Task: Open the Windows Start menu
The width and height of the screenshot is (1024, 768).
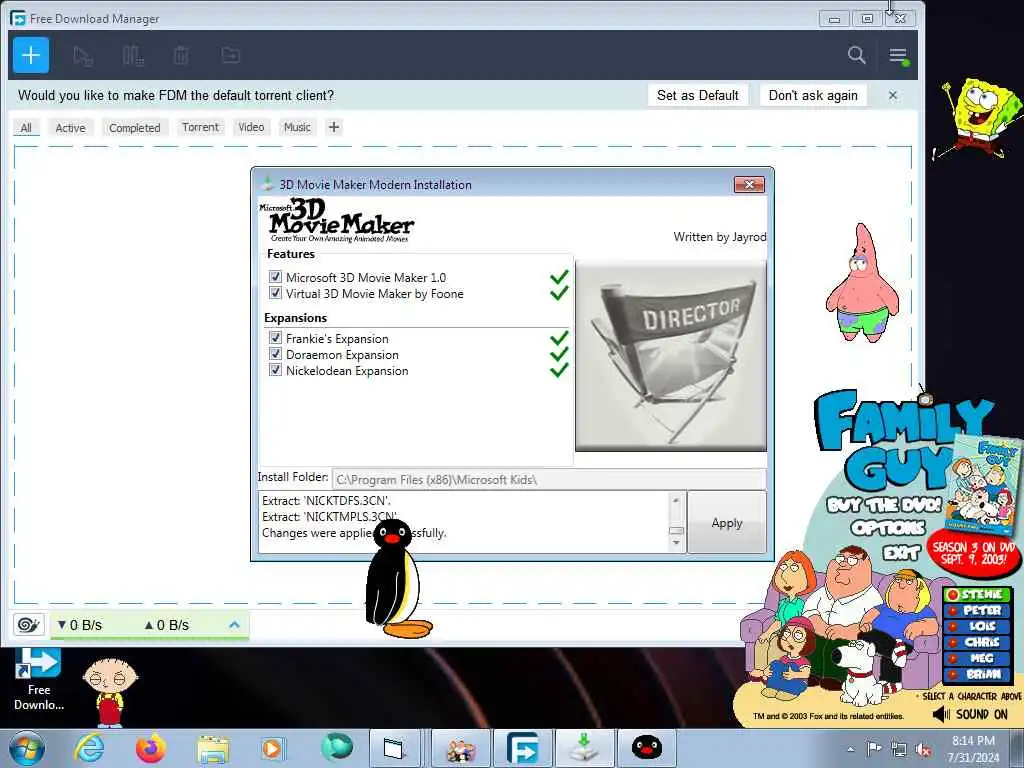Action: [27, 748]
